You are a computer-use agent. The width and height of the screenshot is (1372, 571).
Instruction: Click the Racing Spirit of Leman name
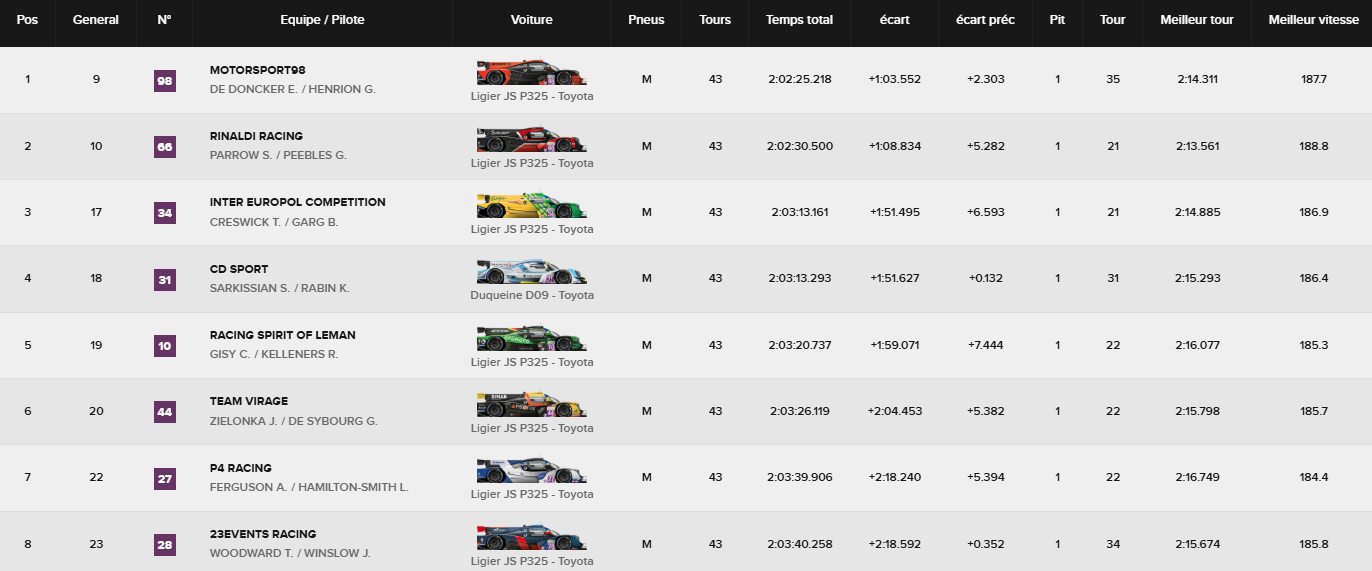tap(283, 335)
